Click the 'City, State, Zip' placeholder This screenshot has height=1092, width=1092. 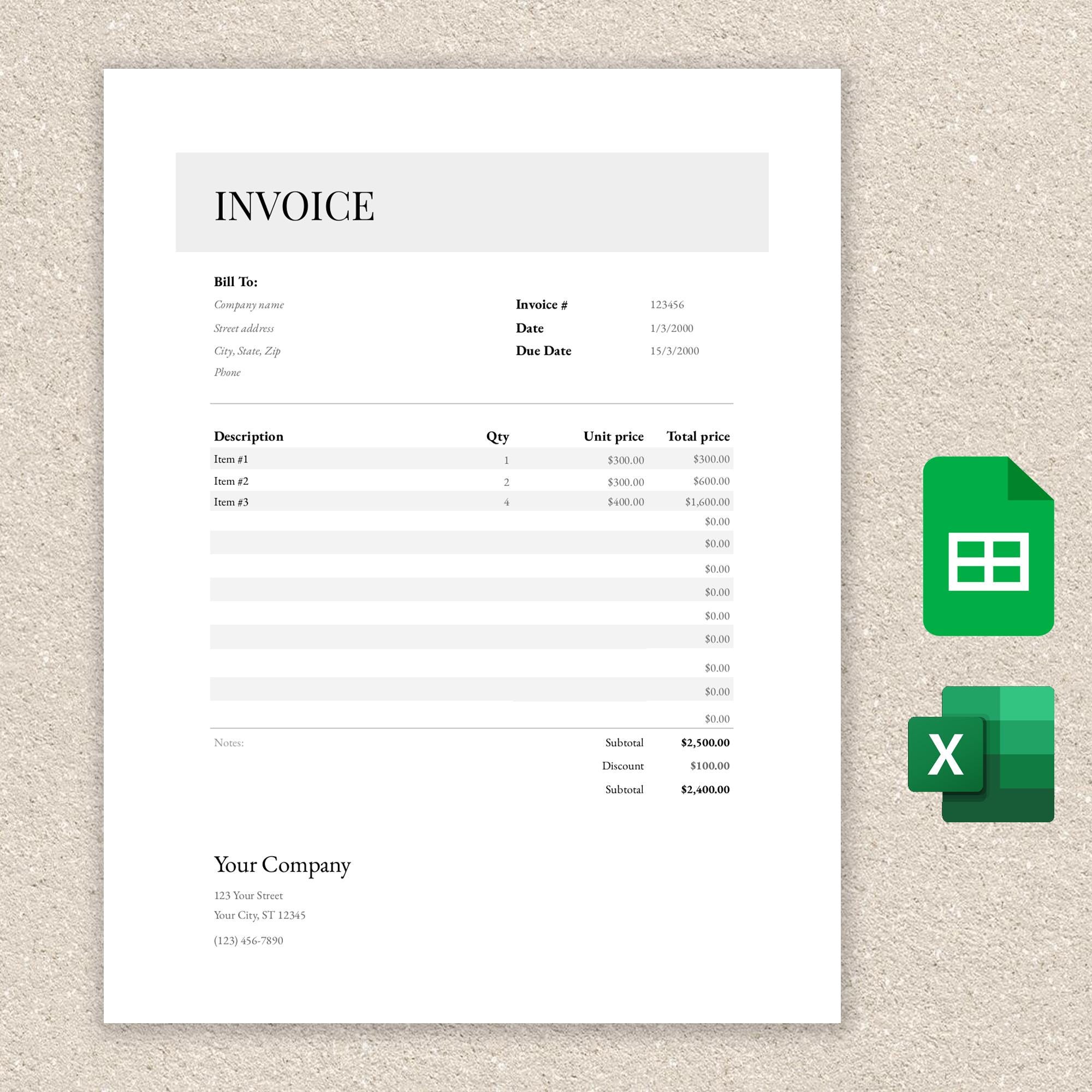[247, 351]
